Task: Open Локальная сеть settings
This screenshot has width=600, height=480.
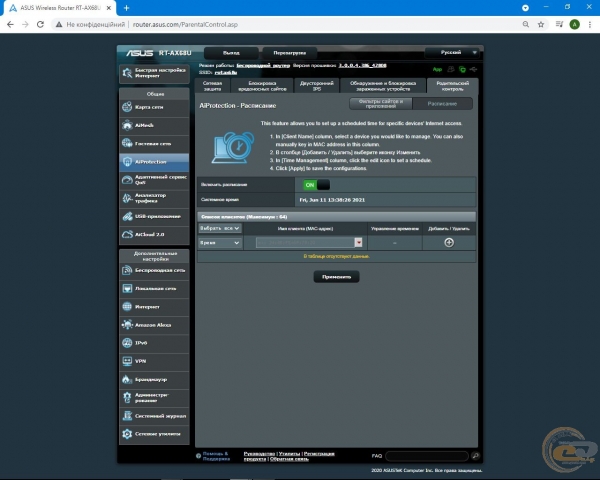Action: click(x=154, y=289)
